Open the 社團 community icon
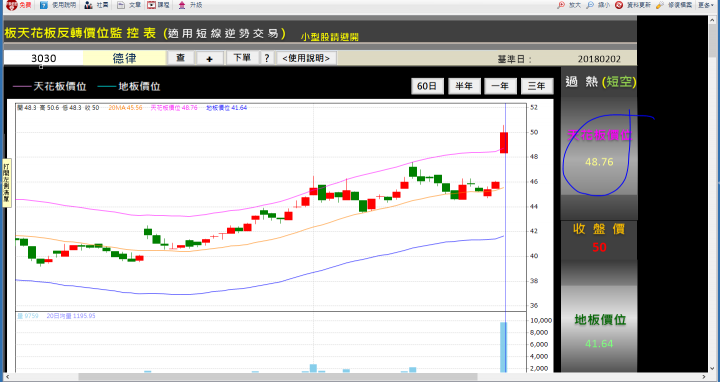The image size is (720, 382). point(88,5)
